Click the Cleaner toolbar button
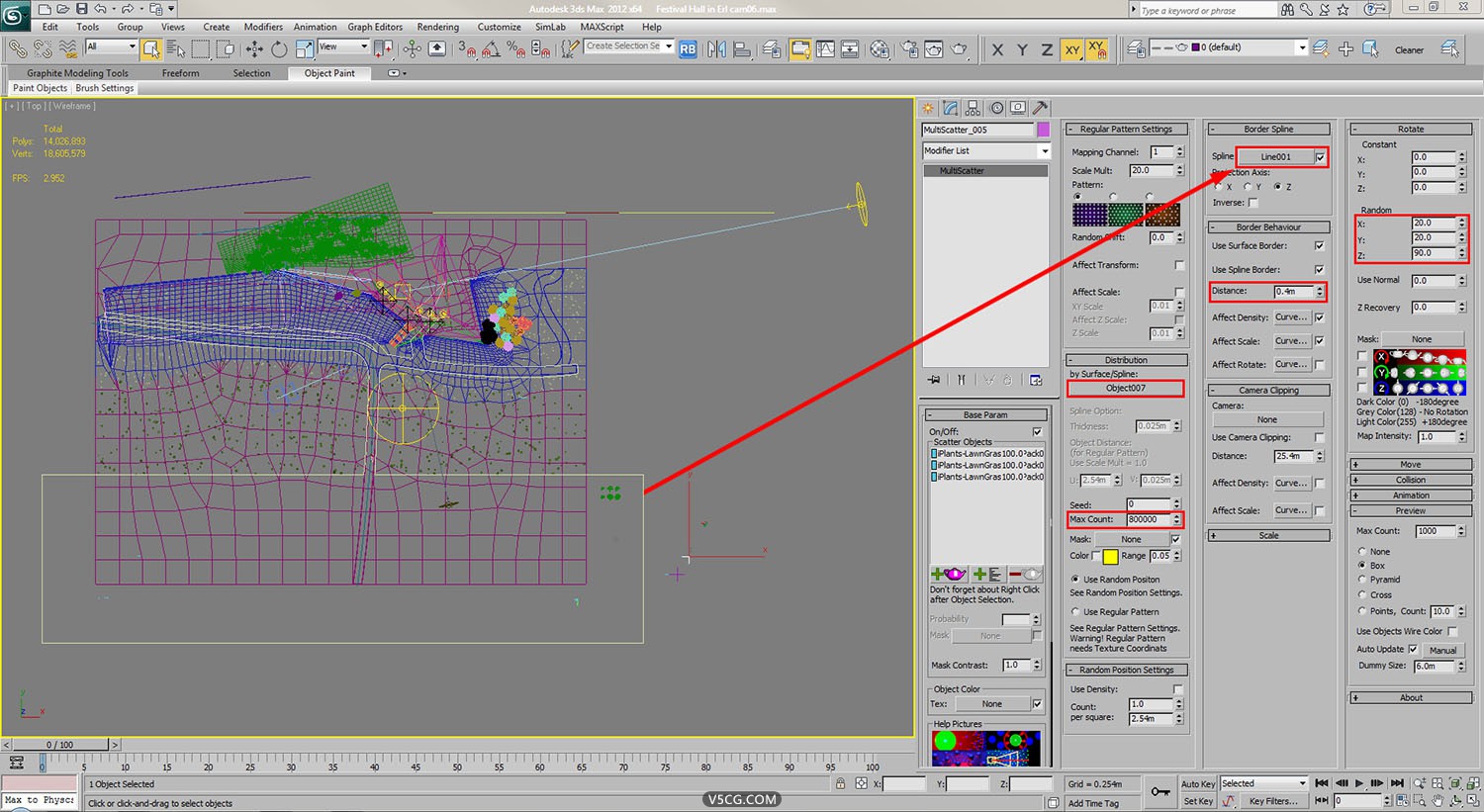The image size is (1484, 812). click(1409, 49)
